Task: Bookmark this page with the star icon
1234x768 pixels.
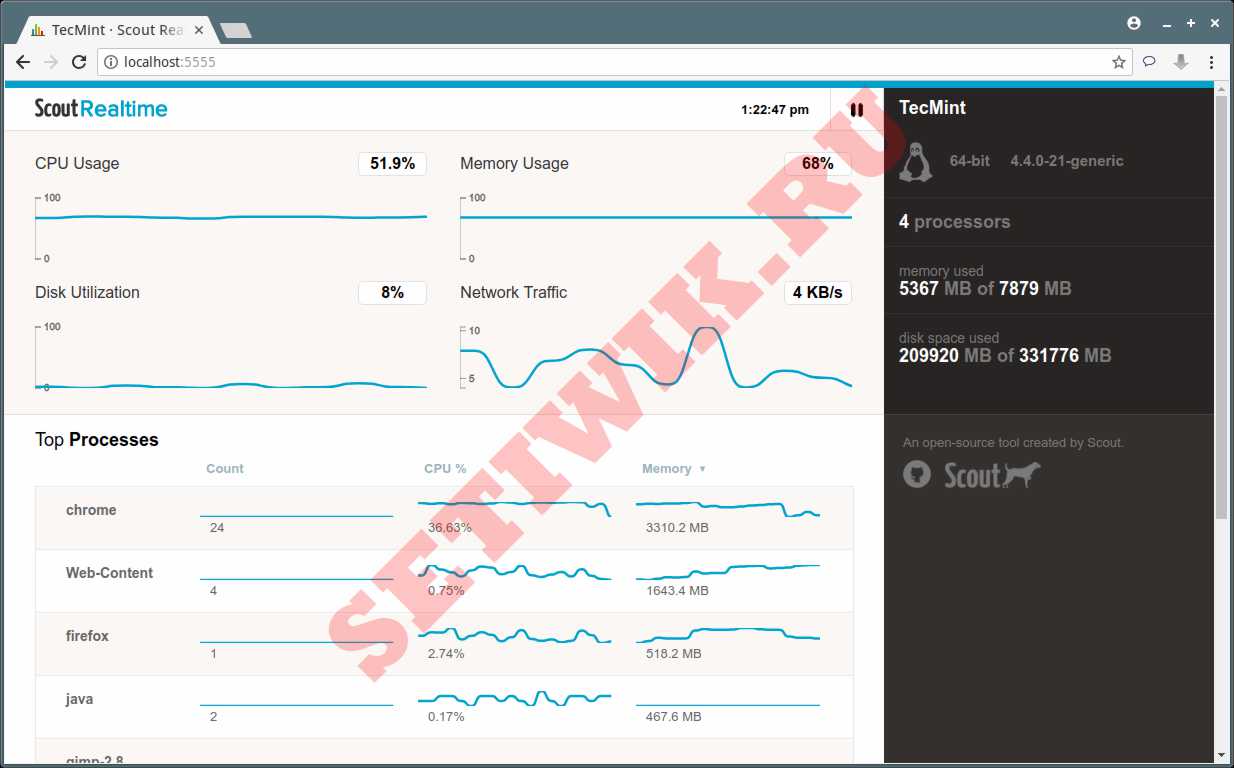Action: tap(1119, 62)
